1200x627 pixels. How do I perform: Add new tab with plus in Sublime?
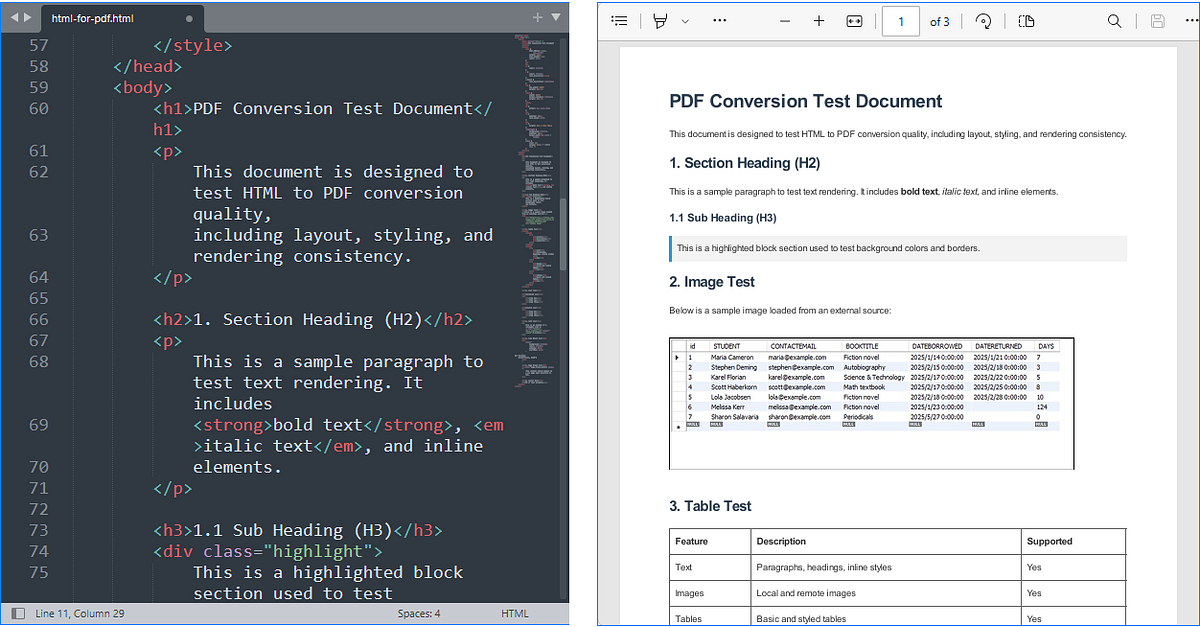[x=537, y=17]
